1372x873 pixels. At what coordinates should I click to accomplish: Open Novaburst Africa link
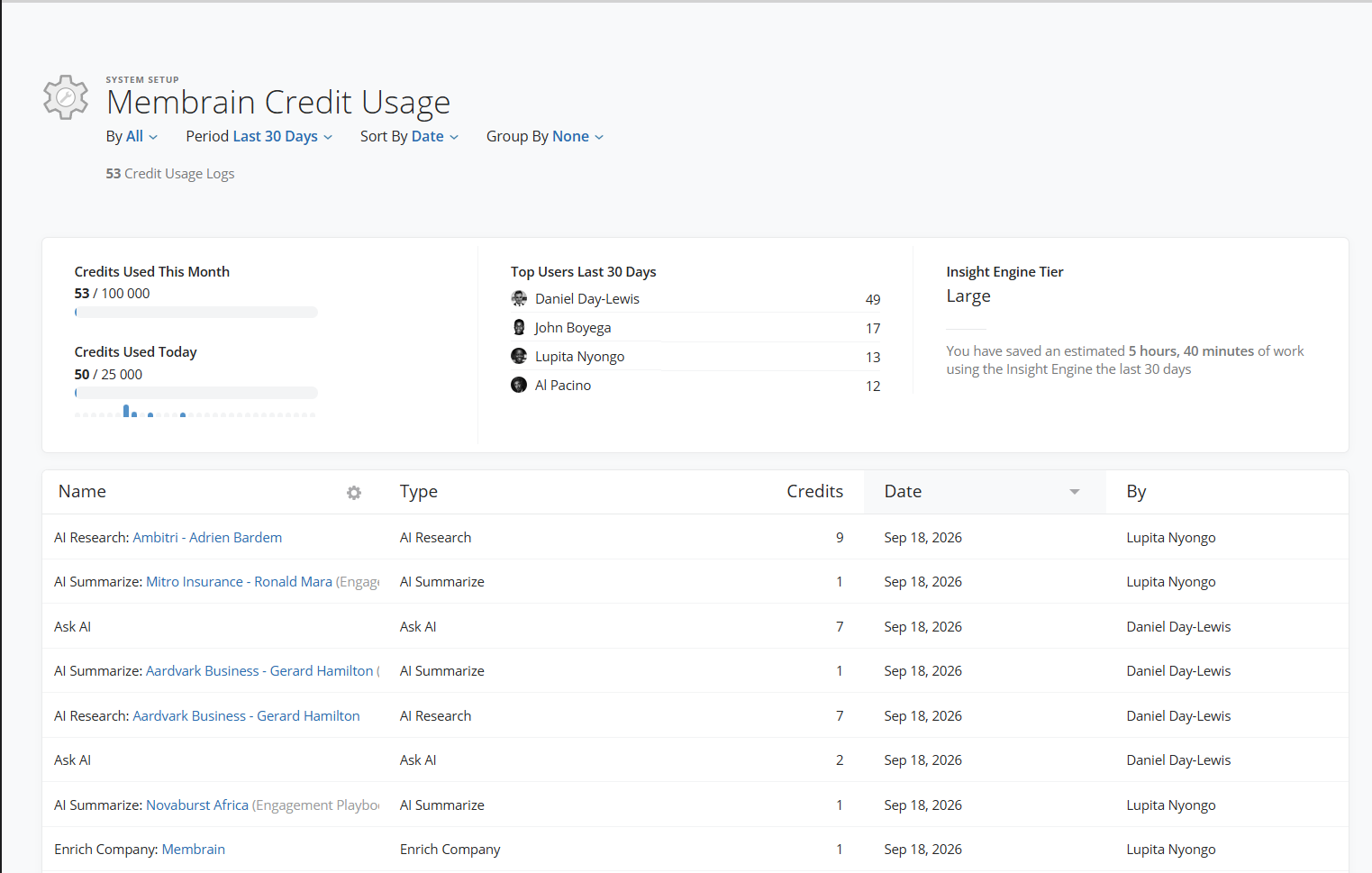click(197, 805)
